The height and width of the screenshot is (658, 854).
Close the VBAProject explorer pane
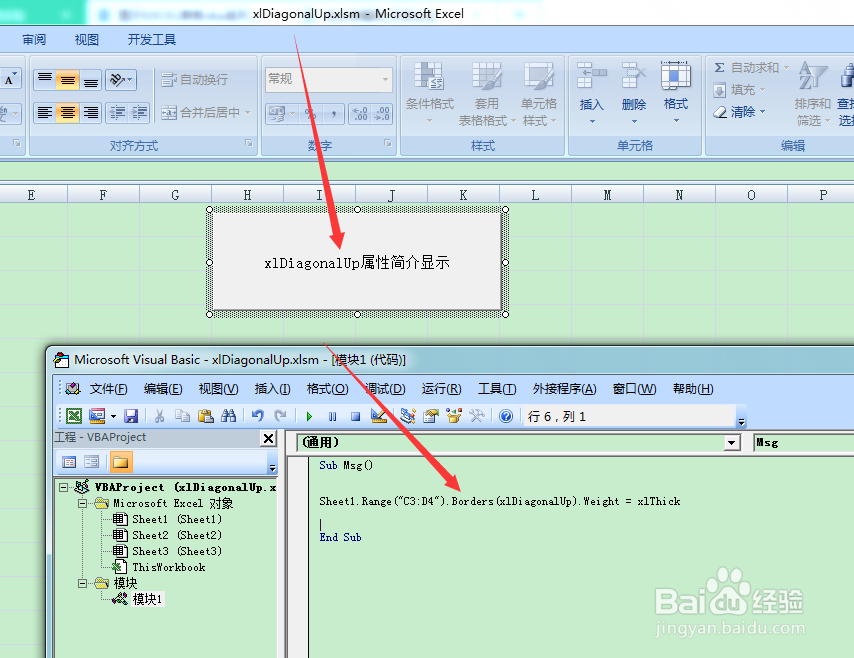click(x=269, y=438)
